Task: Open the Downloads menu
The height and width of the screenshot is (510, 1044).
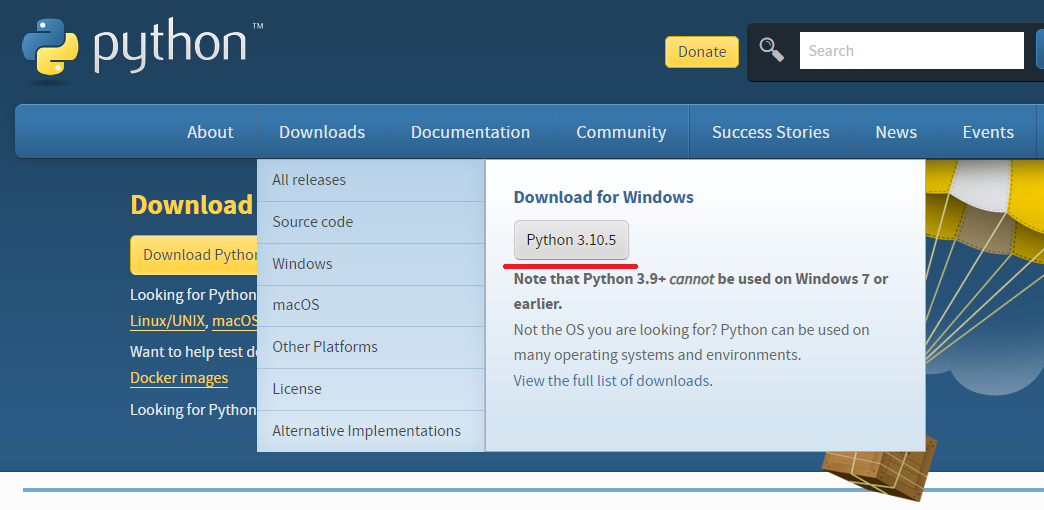Action: (322, 132)
